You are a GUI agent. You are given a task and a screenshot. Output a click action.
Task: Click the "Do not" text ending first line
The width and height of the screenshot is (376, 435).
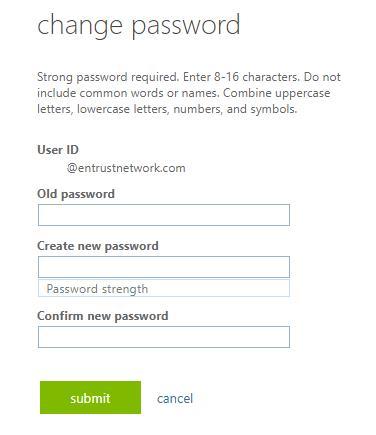(x=322, y=77)
